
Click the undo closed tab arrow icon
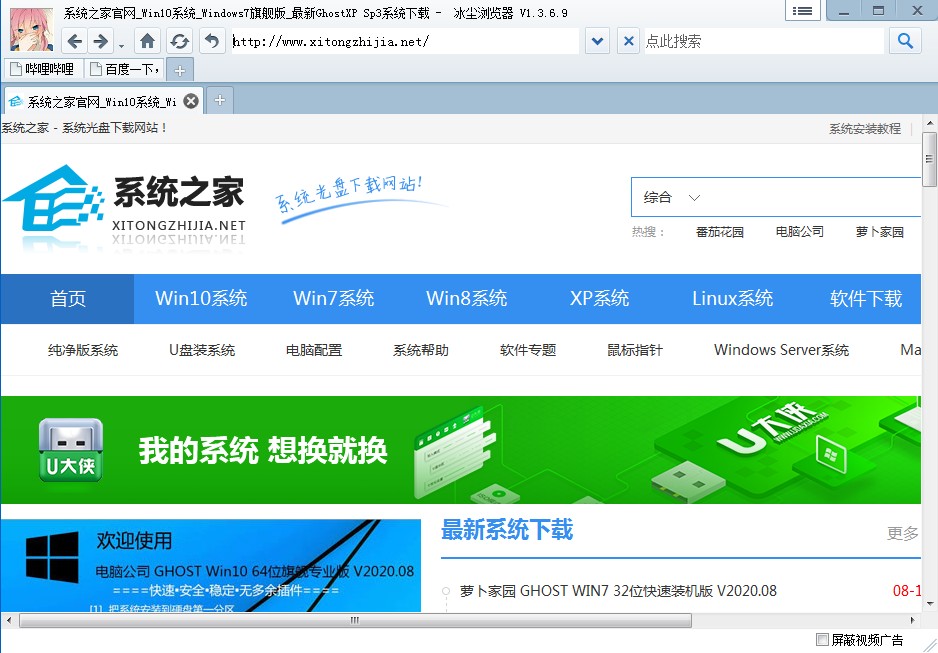[x=212, y=41]
